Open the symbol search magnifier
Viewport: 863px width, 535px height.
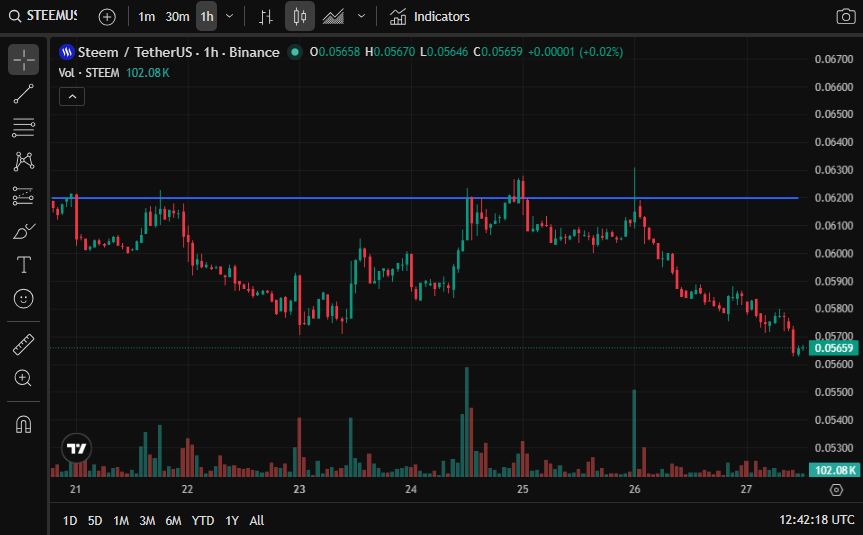(15, 17)
